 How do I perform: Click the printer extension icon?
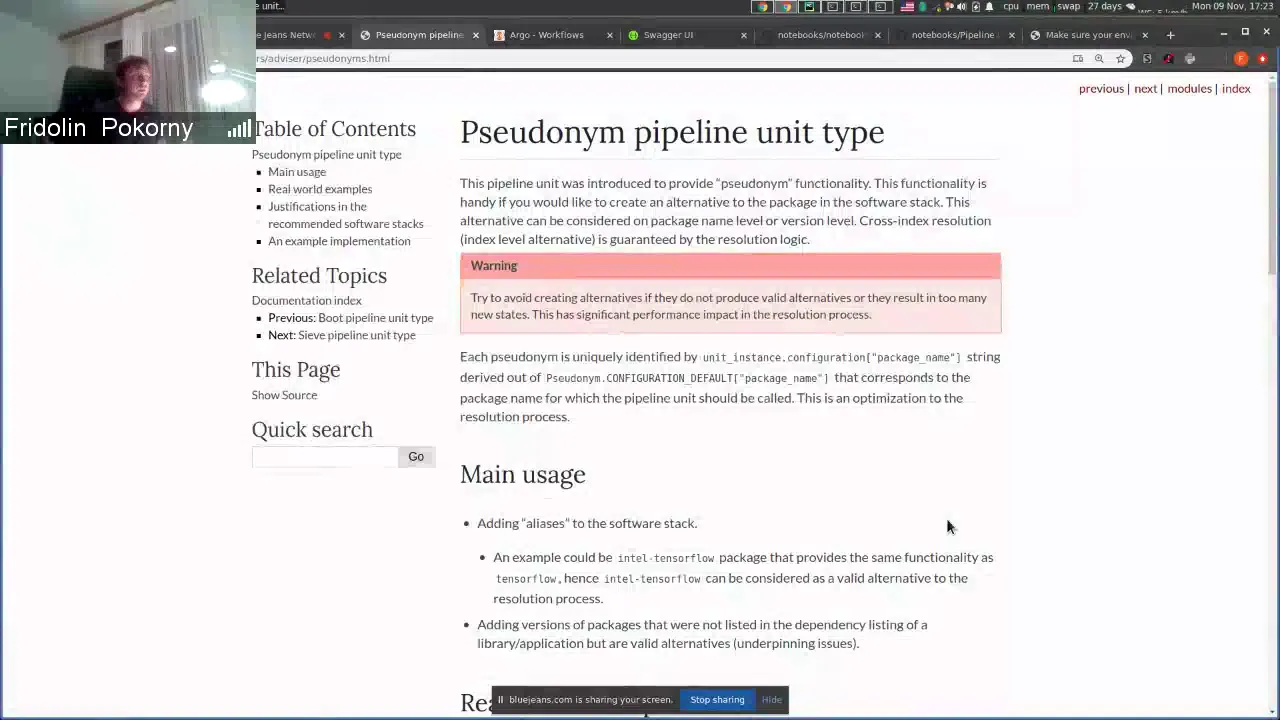pyautogui.click(x=1190, y=59)
